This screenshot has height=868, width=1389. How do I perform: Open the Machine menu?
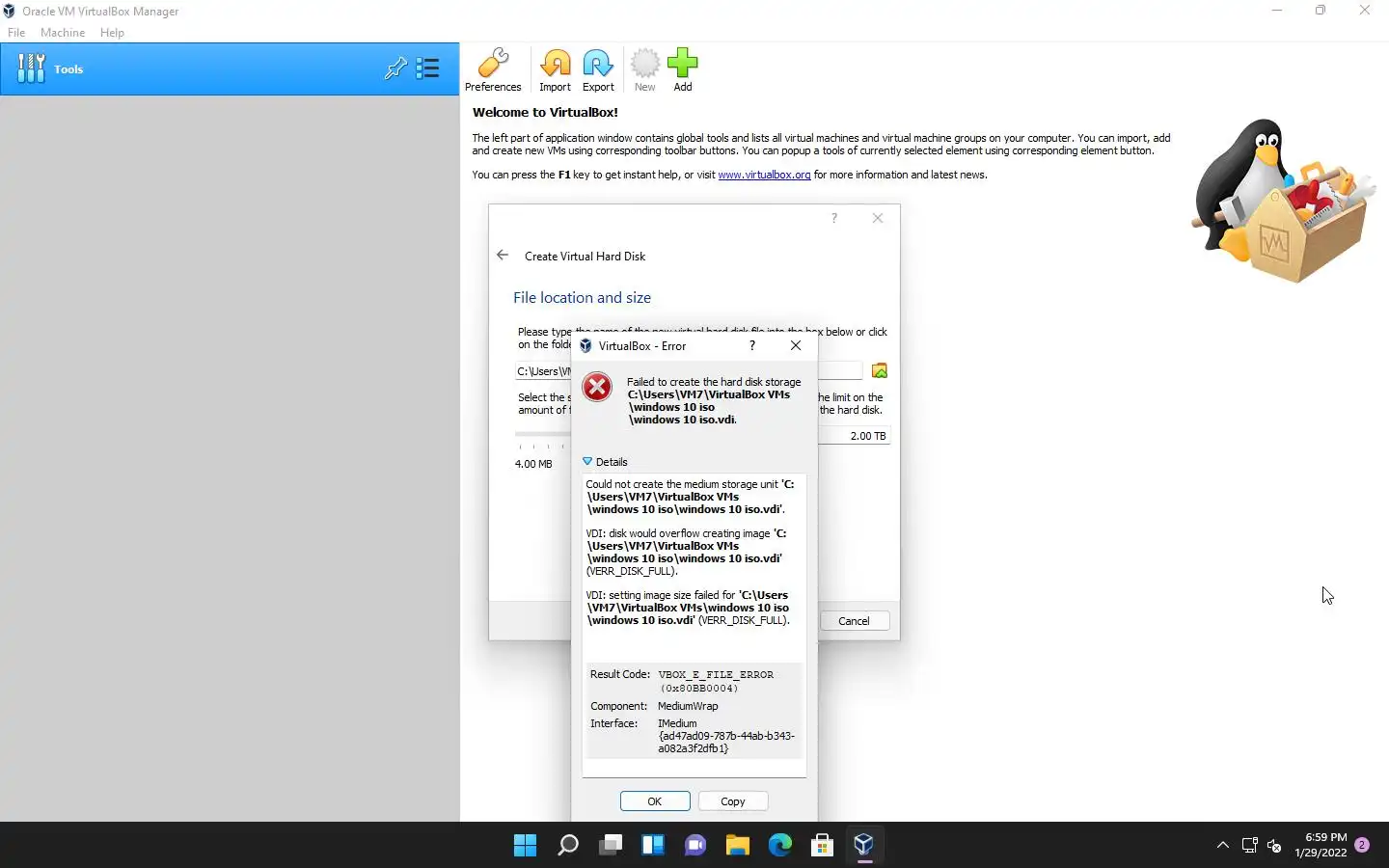click(63, 32)
